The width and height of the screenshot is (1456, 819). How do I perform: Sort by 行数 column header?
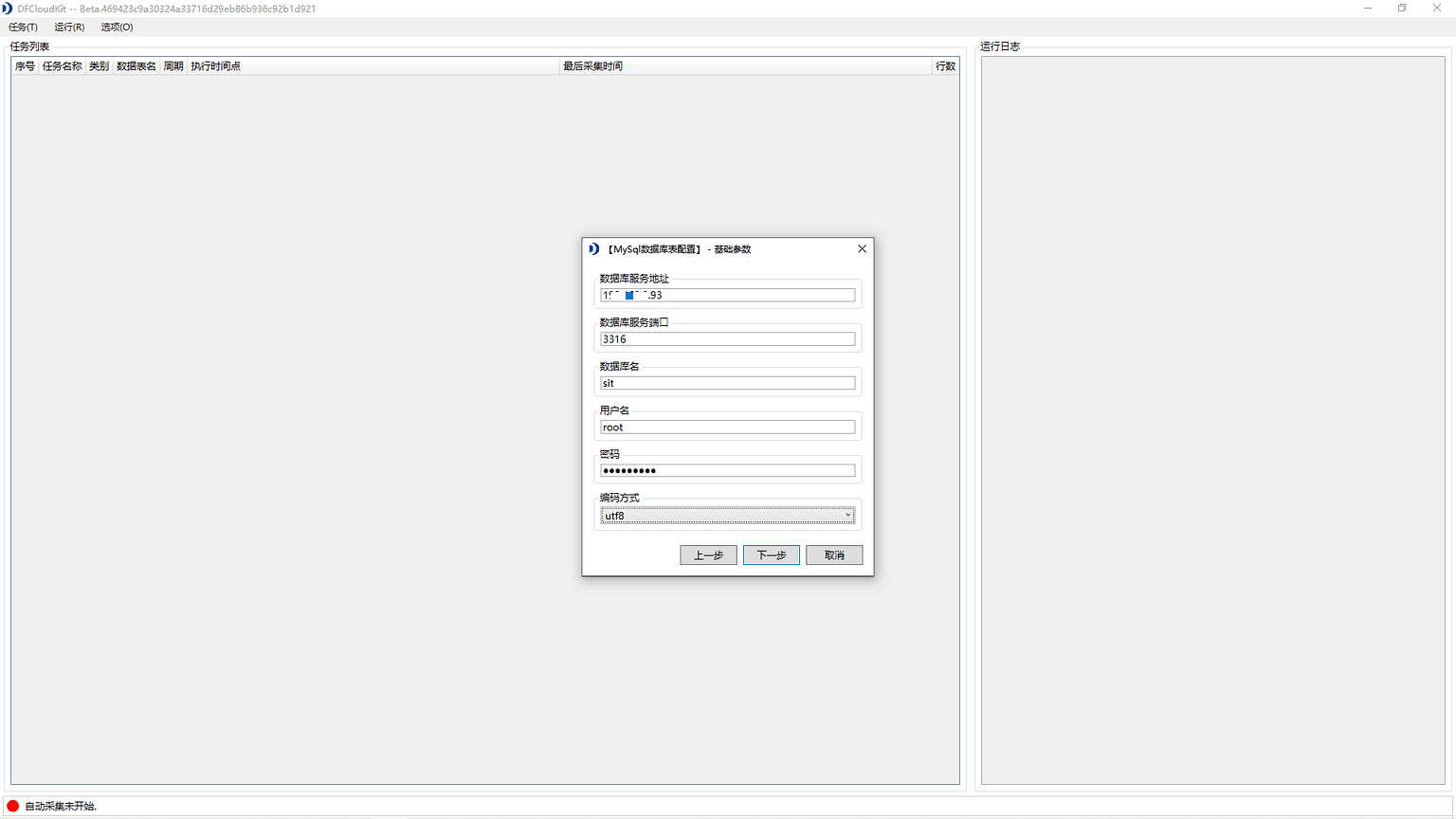coord(945,66)
